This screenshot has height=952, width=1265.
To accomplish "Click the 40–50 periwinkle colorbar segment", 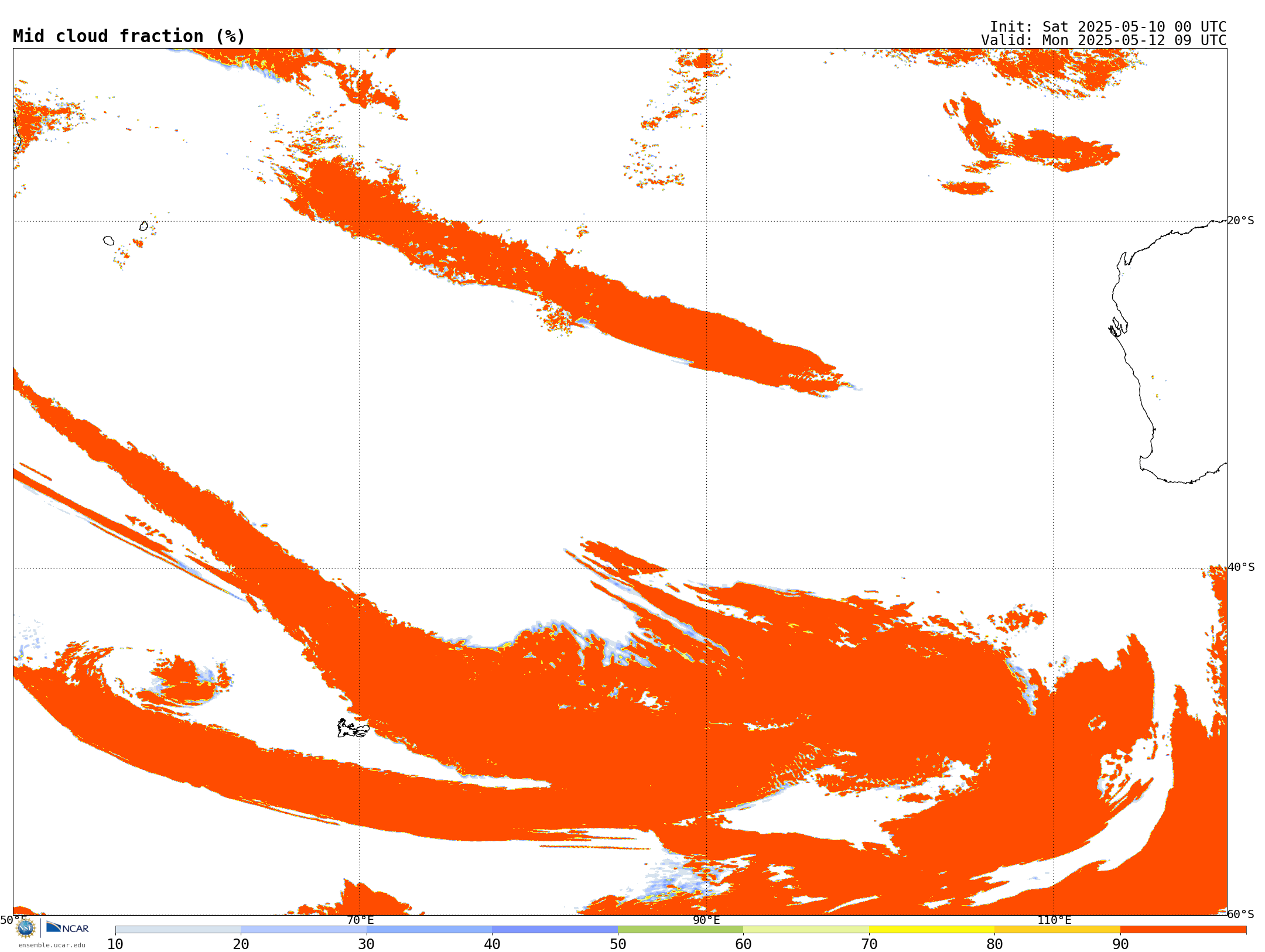I will pos(555,930).
